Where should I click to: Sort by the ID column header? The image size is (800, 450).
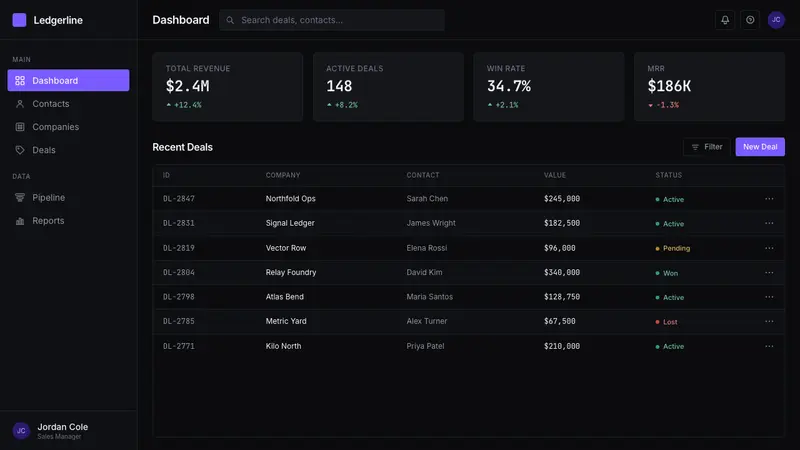tap(166, 175)
